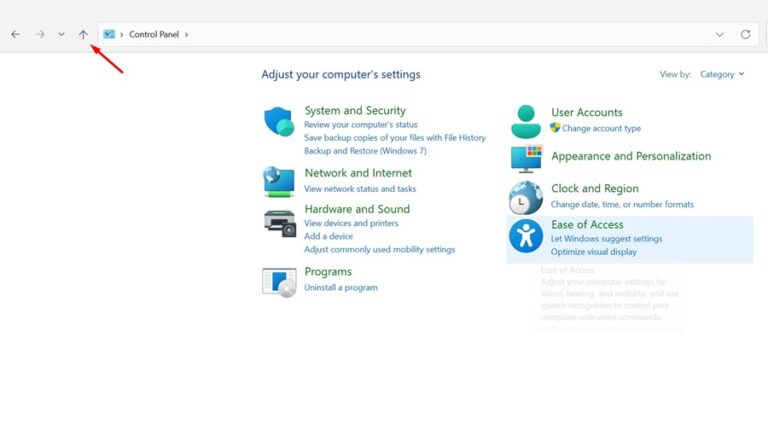
Task: Click the Control Panel icon in address bar
Action: (x=109, y=34)
